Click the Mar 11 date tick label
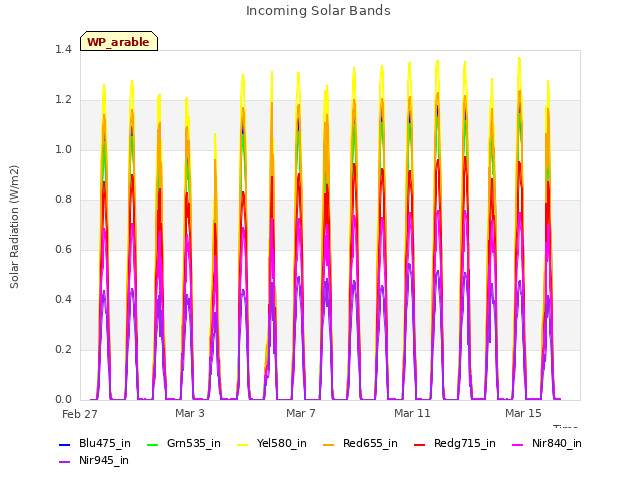This screenshot has height=480, width=640. (412, 413)
